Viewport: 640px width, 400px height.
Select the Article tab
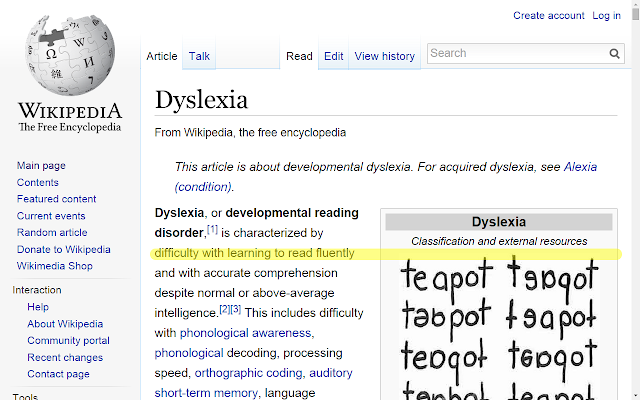162,56
